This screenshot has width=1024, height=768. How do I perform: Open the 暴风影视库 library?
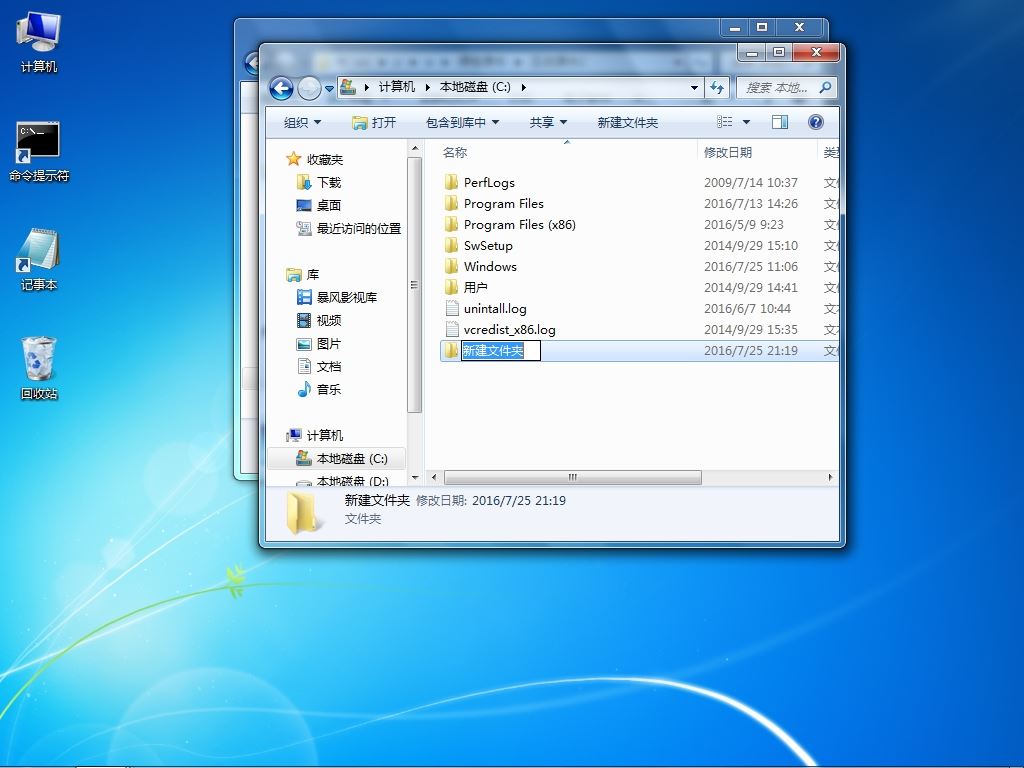pos(337,297)
